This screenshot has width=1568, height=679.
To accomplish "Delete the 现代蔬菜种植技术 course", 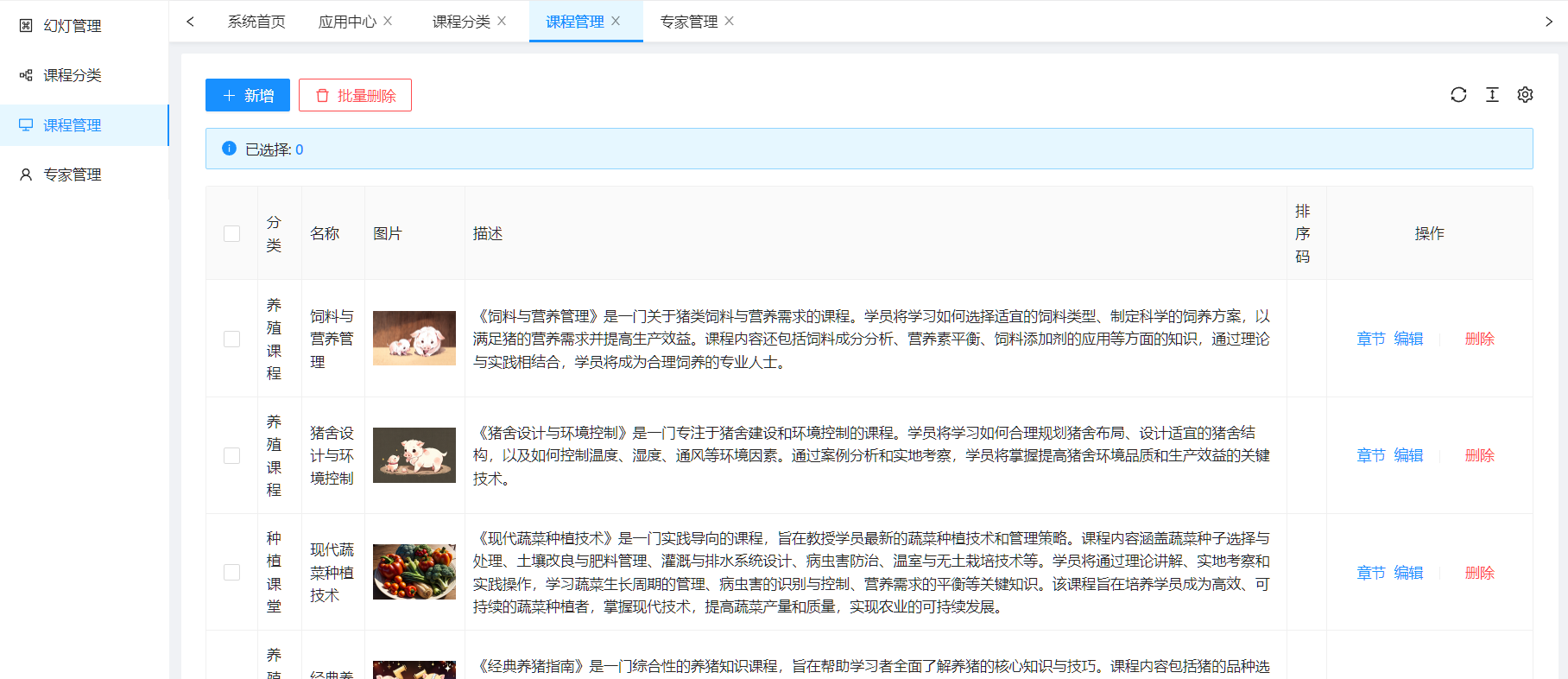I will (1479, 573).
